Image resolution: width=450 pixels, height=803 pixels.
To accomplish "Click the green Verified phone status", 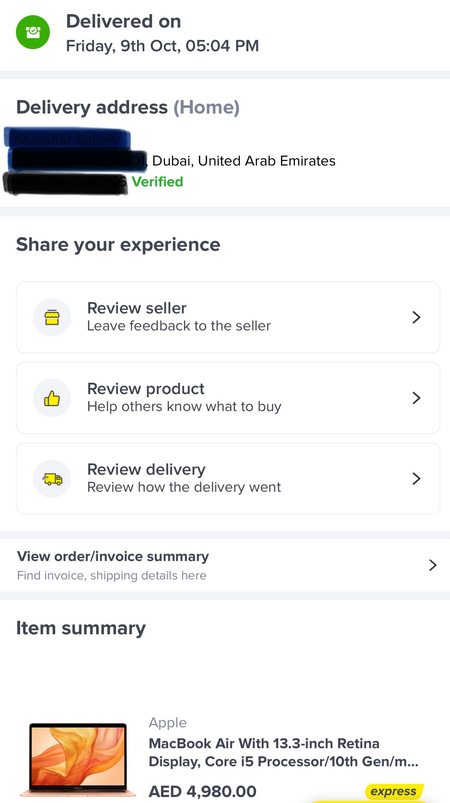I will coord(157,182).
